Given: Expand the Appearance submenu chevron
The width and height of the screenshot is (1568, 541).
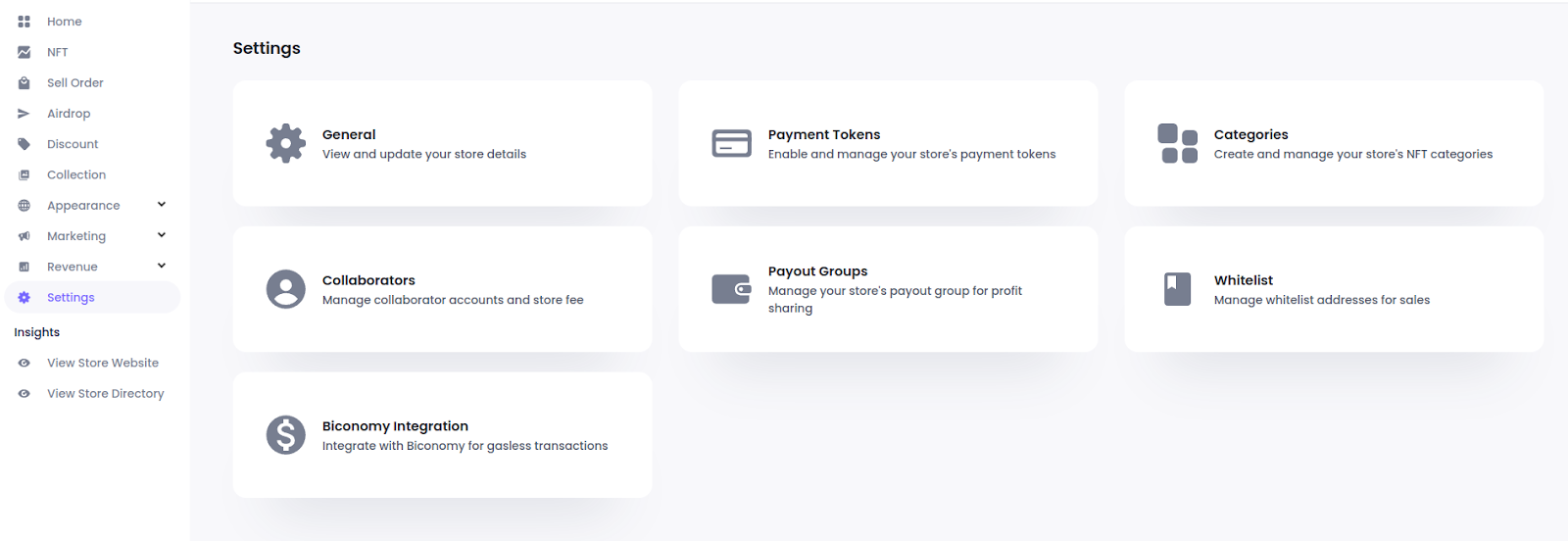Looking at the screenshot, I should pos(162,205).
